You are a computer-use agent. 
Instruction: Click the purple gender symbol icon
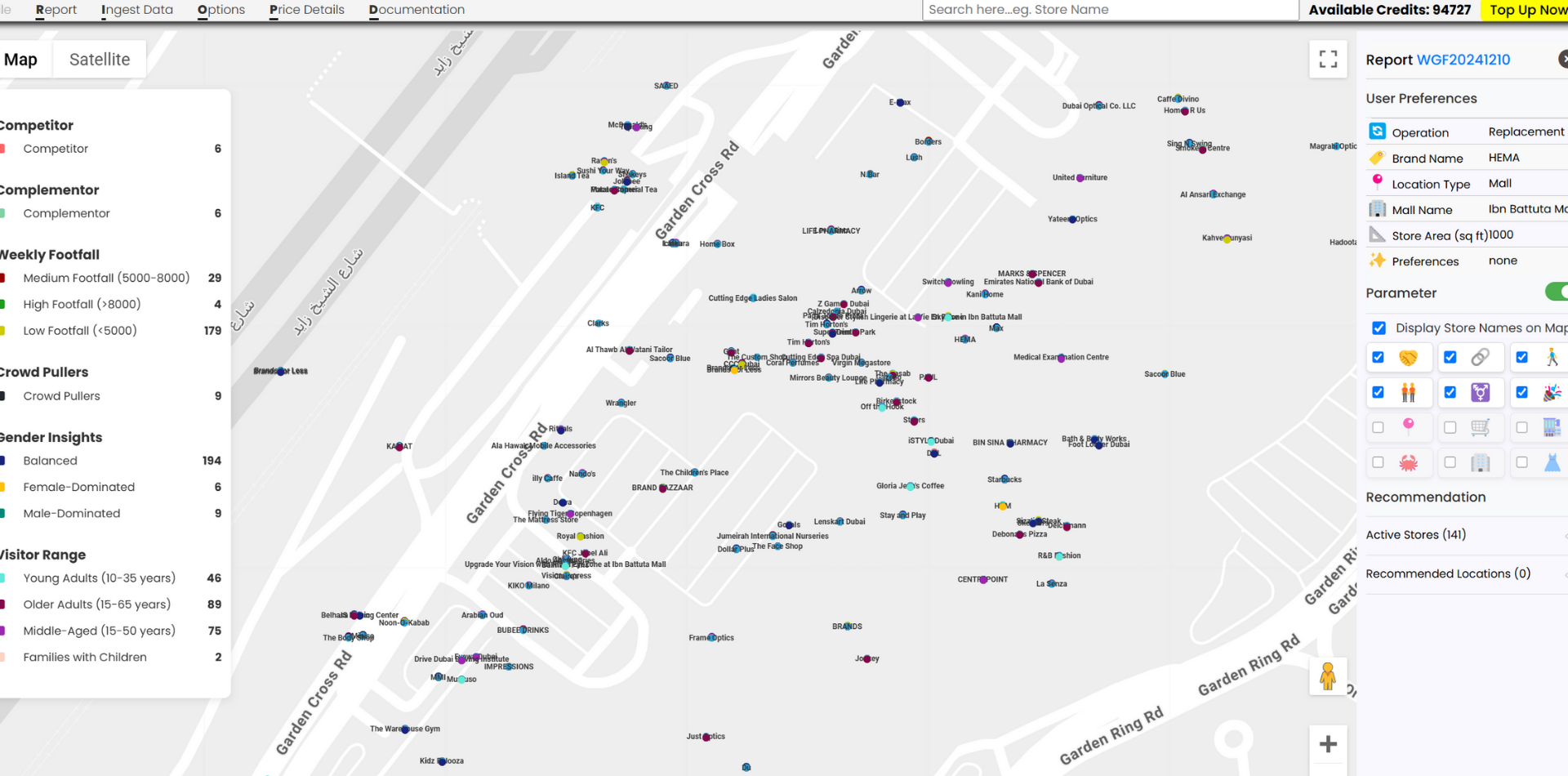point(1480,393)
